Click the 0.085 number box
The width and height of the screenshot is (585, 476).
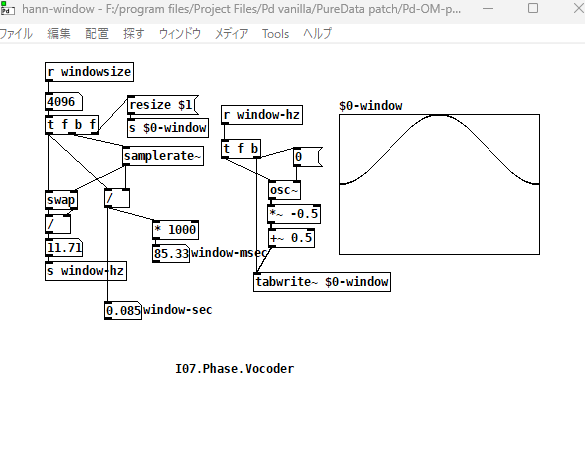(x=123, y=310)
